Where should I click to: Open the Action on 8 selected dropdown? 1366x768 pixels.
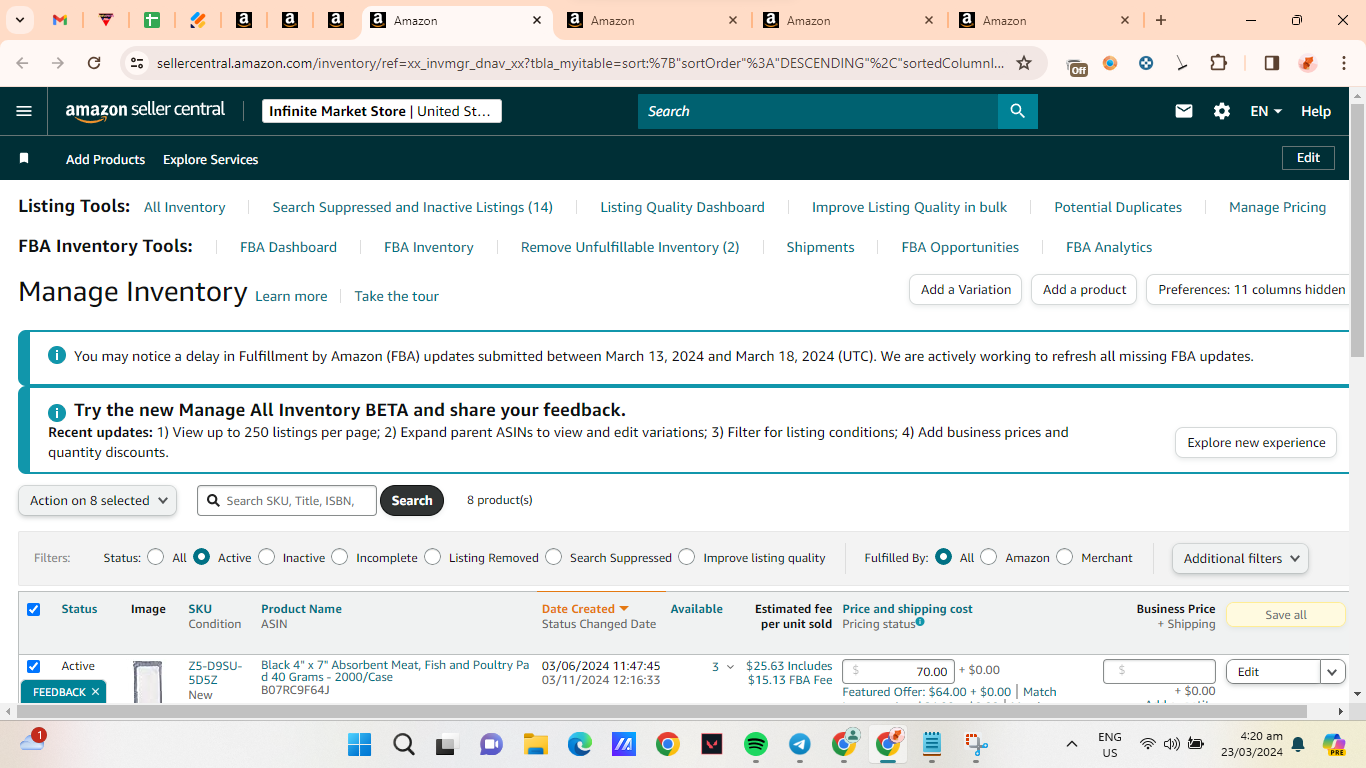(x=98, y=501)
